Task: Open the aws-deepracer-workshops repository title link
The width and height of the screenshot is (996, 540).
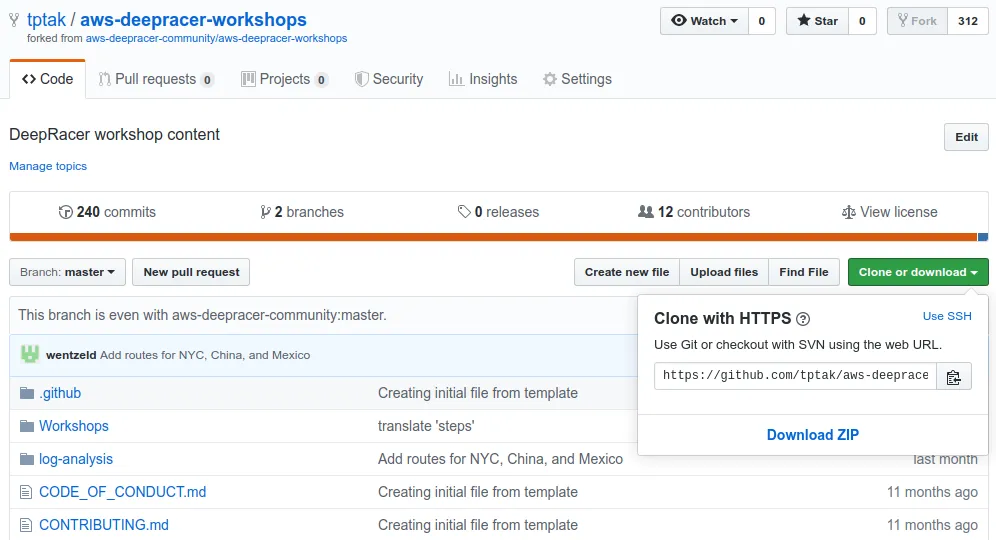Action: pyautogui.click(x=193, y=20)
